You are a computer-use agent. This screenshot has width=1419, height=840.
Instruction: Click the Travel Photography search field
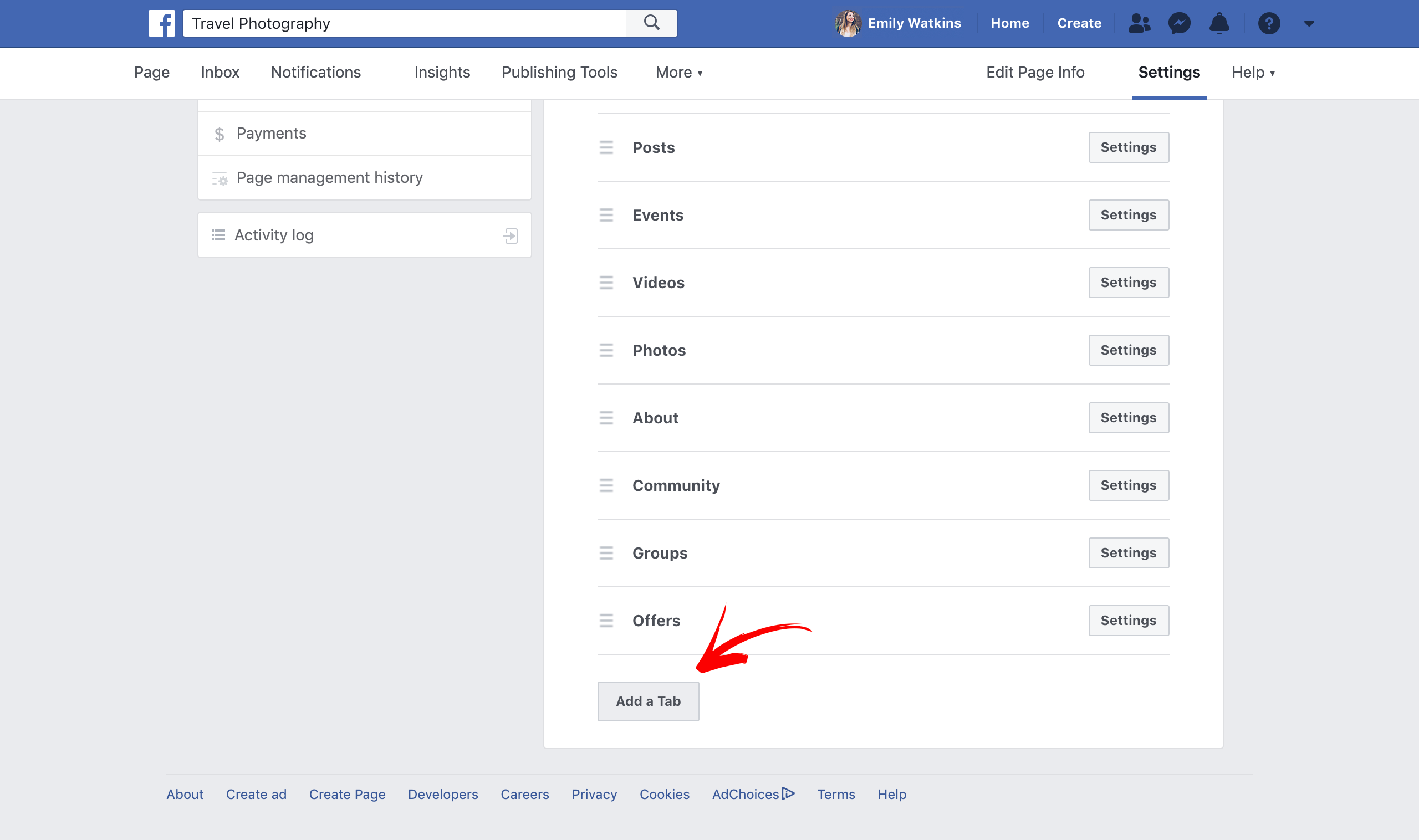[405, 23]
